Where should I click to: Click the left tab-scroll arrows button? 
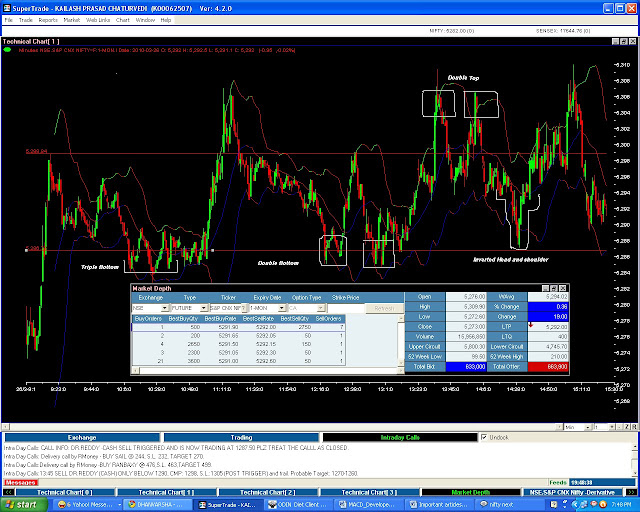click(x=8, y=492)
